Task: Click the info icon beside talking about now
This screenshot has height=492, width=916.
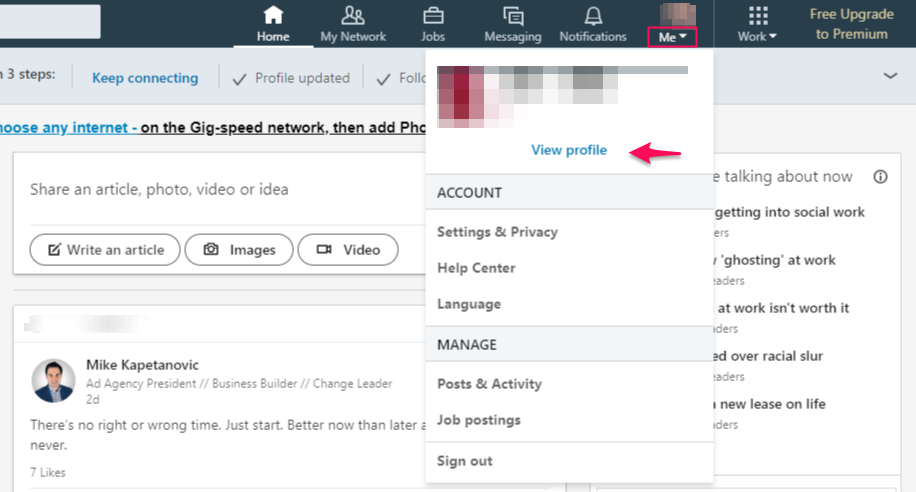Action: point(880,176)
